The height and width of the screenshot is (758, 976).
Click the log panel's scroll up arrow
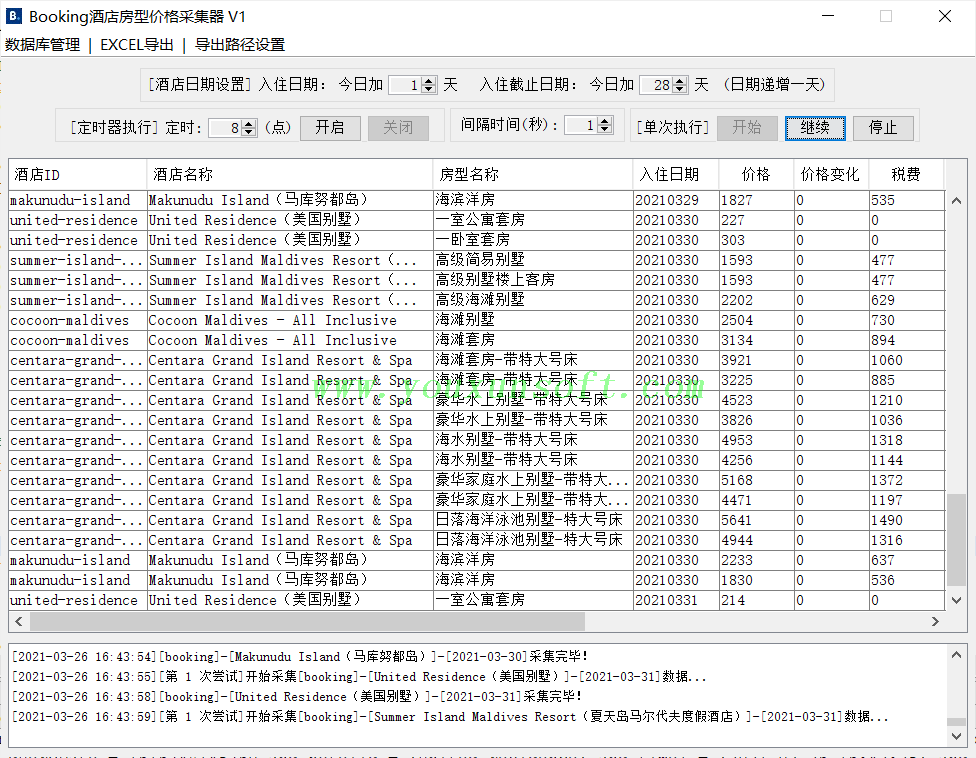pos(956,655)
